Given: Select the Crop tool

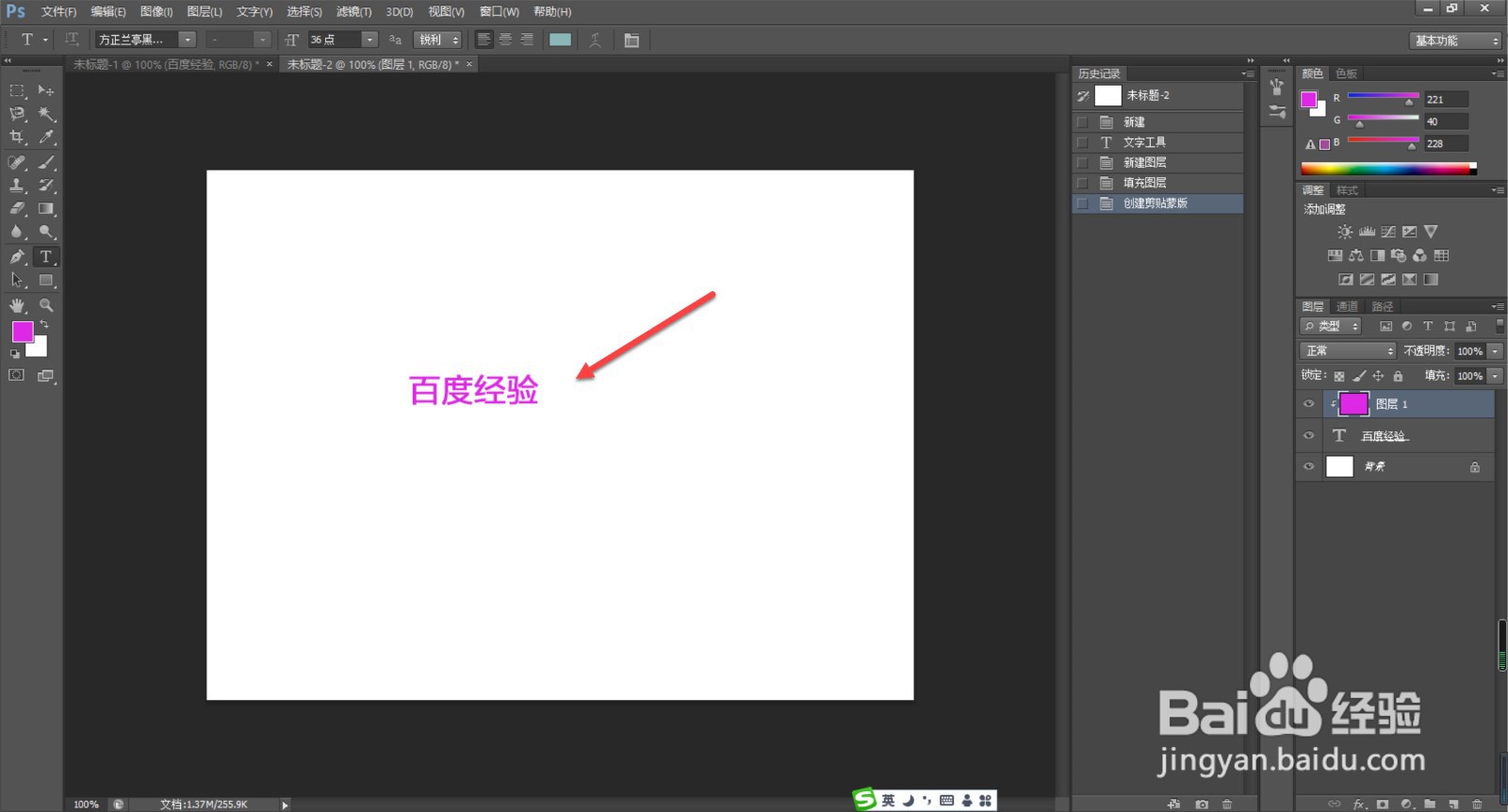Looking at the screenshot, I should coord(17,138).
